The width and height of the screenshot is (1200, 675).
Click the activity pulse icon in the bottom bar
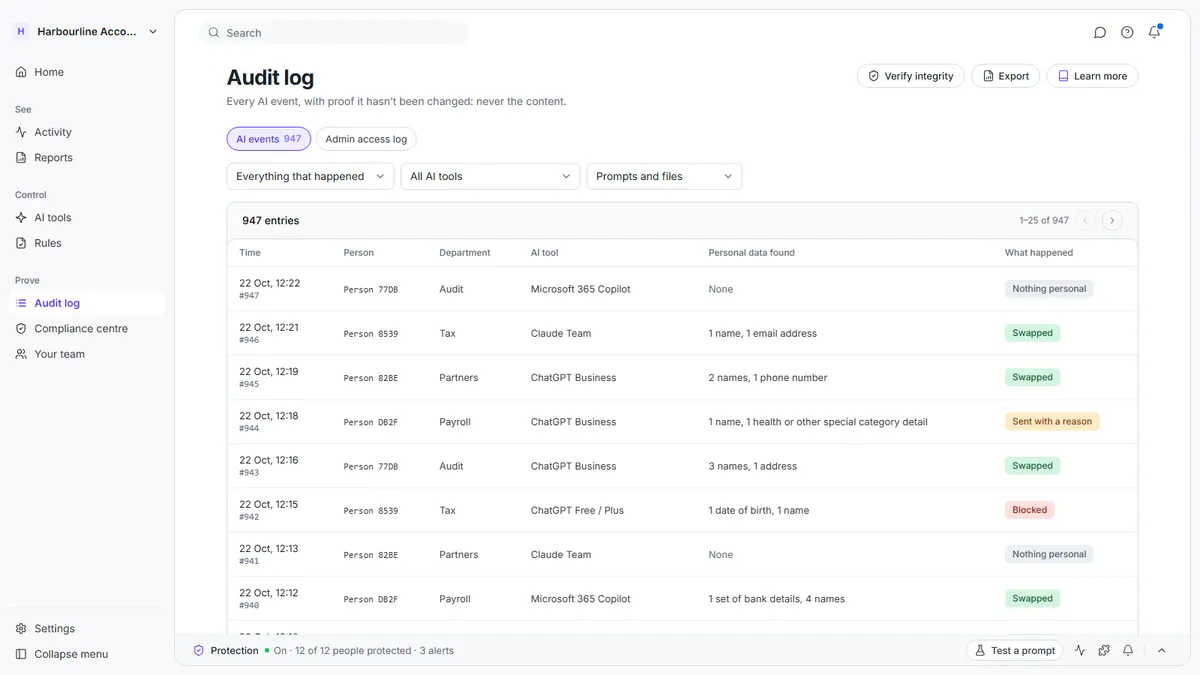pos(1080,650)
